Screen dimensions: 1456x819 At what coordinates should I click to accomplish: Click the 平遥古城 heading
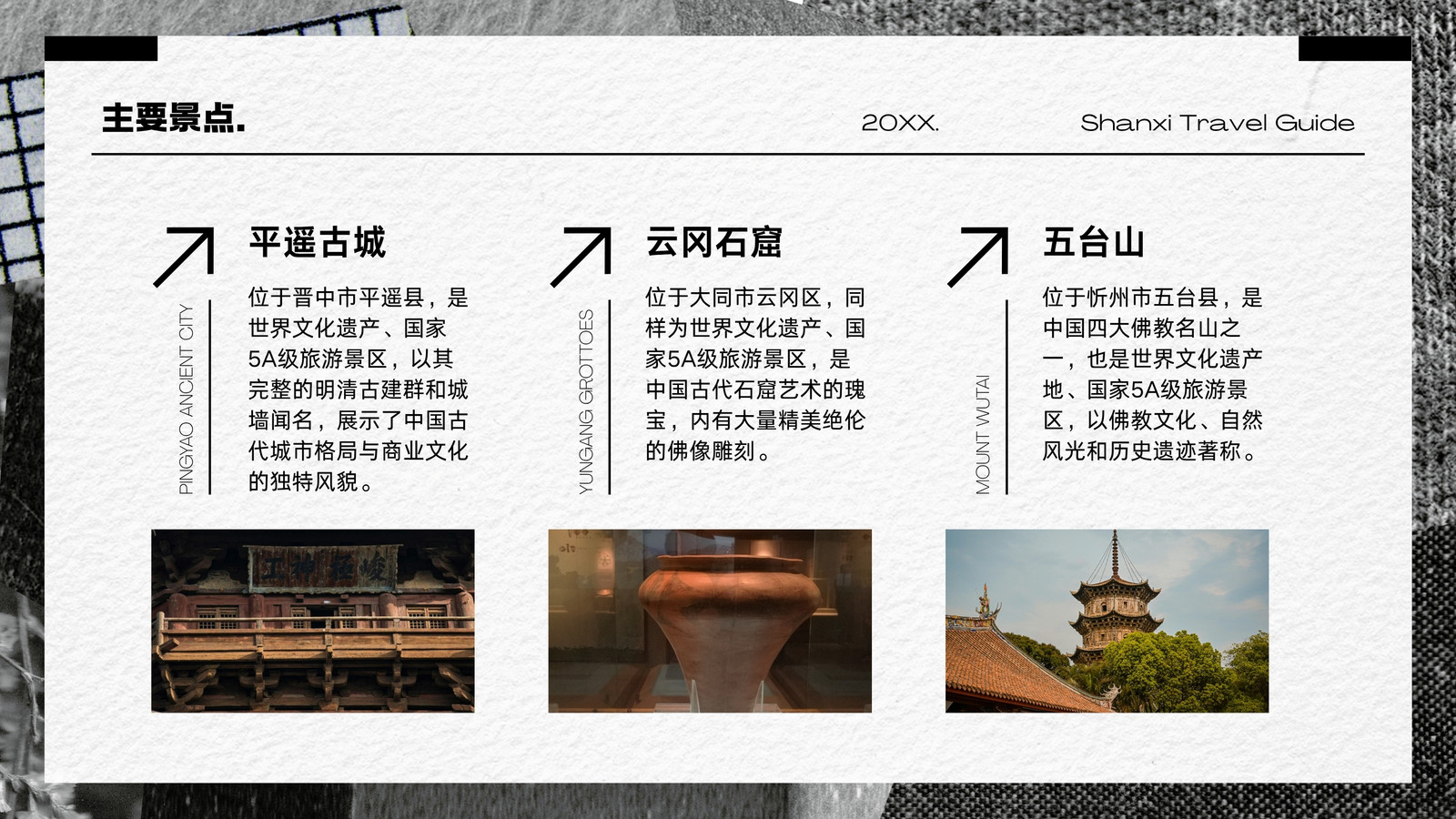(318, 242)
